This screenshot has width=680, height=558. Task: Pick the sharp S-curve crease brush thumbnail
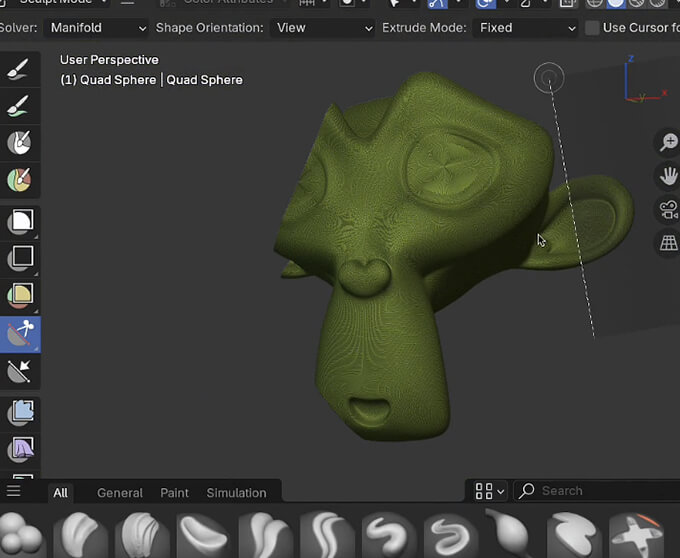point(328,535)
